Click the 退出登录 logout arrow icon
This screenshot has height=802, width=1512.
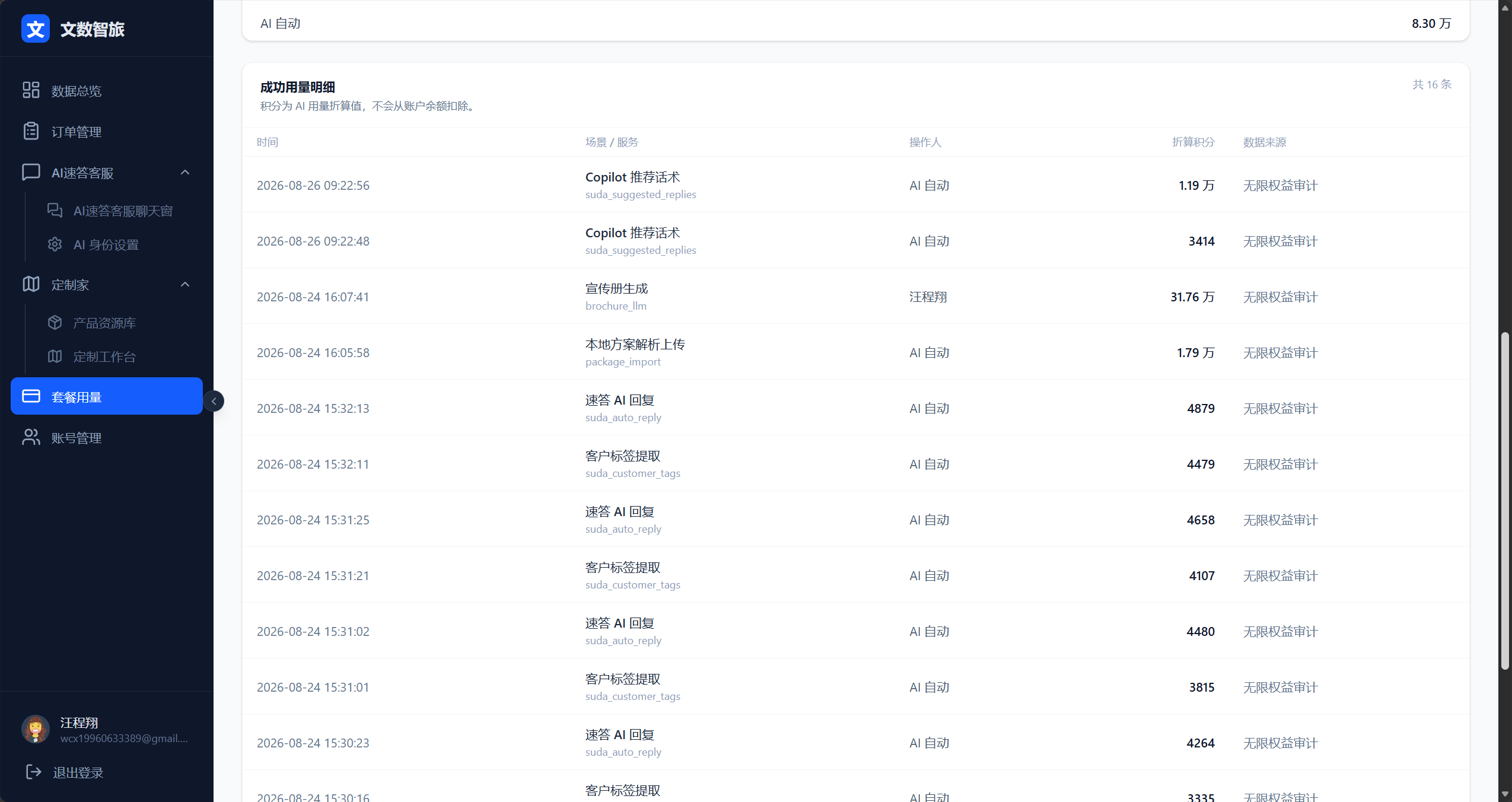(x=34, y=772)
